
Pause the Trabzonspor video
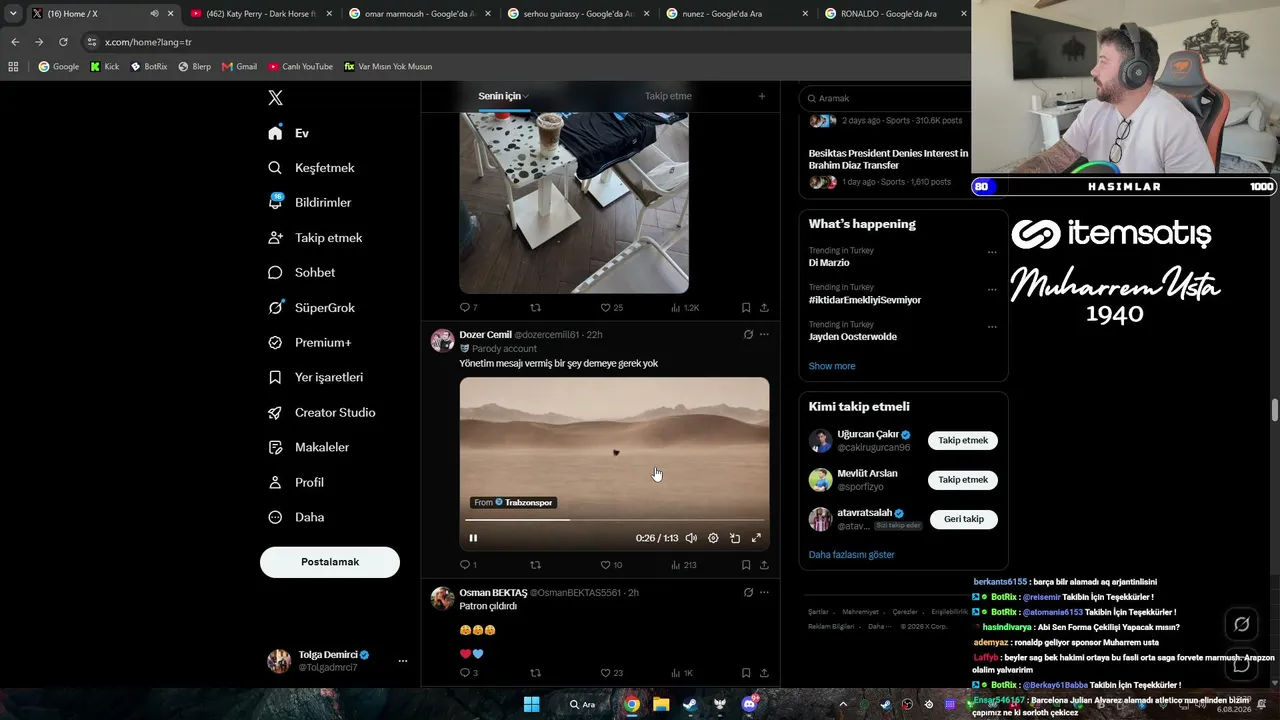pyautogui.click(x=473, y=538)
